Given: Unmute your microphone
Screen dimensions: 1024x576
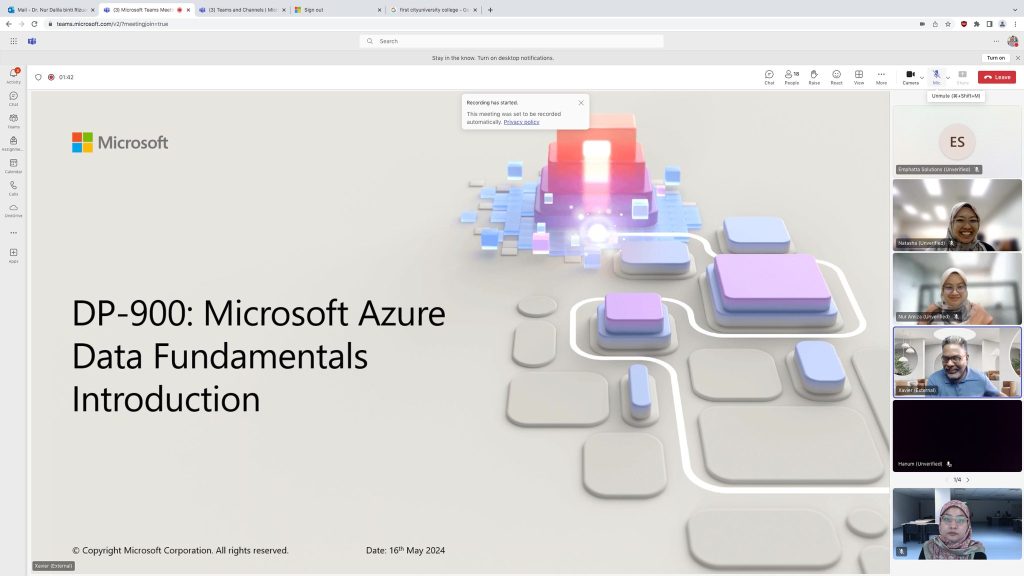Looking at the screenshot, I should (934, 77).
